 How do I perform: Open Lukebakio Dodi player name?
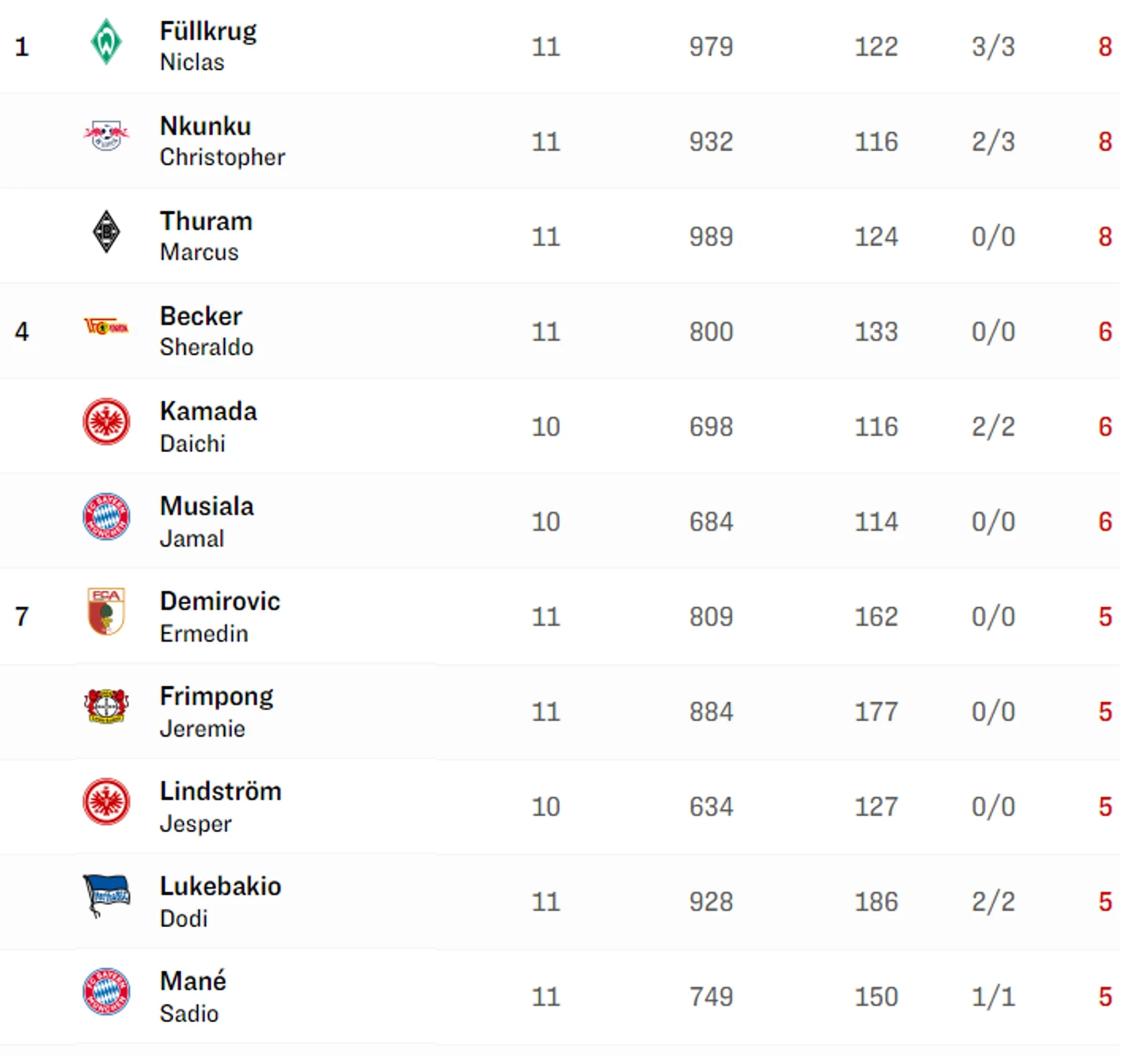pos(220,902)
